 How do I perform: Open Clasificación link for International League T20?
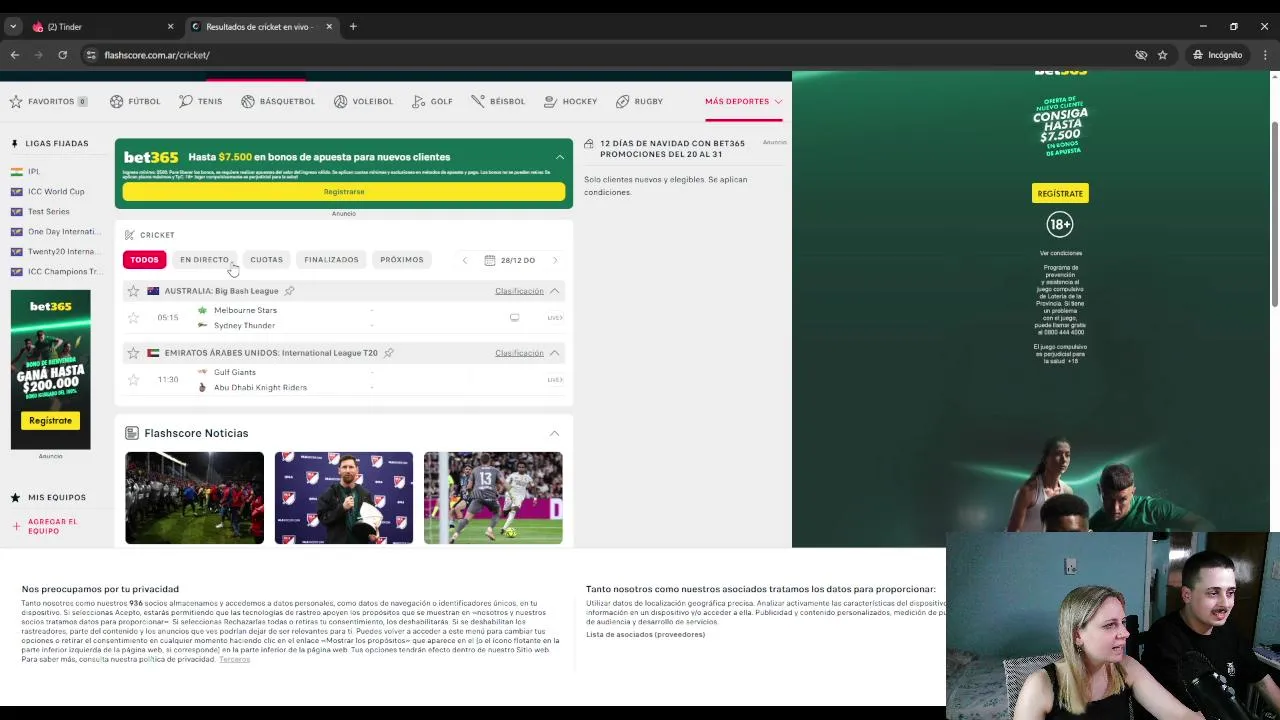point(519,353)
